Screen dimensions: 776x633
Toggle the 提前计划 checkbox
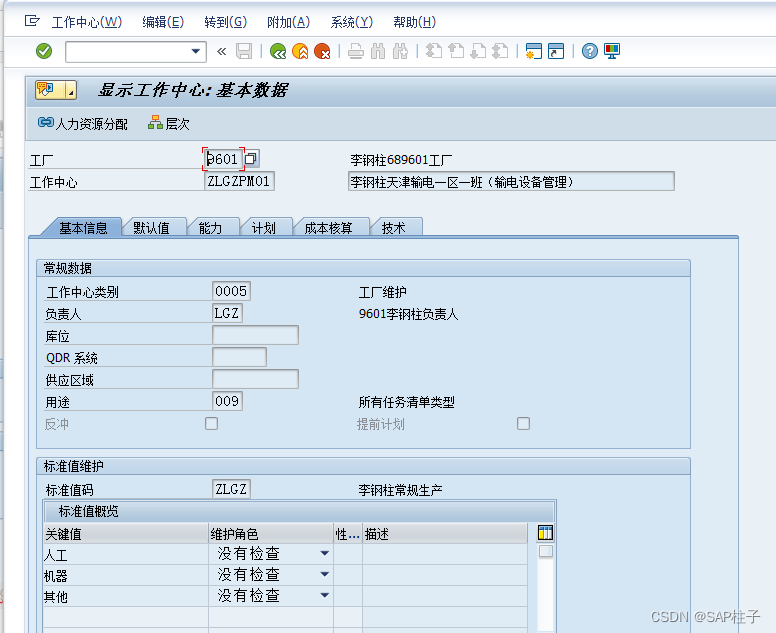[x=523, y=424]
